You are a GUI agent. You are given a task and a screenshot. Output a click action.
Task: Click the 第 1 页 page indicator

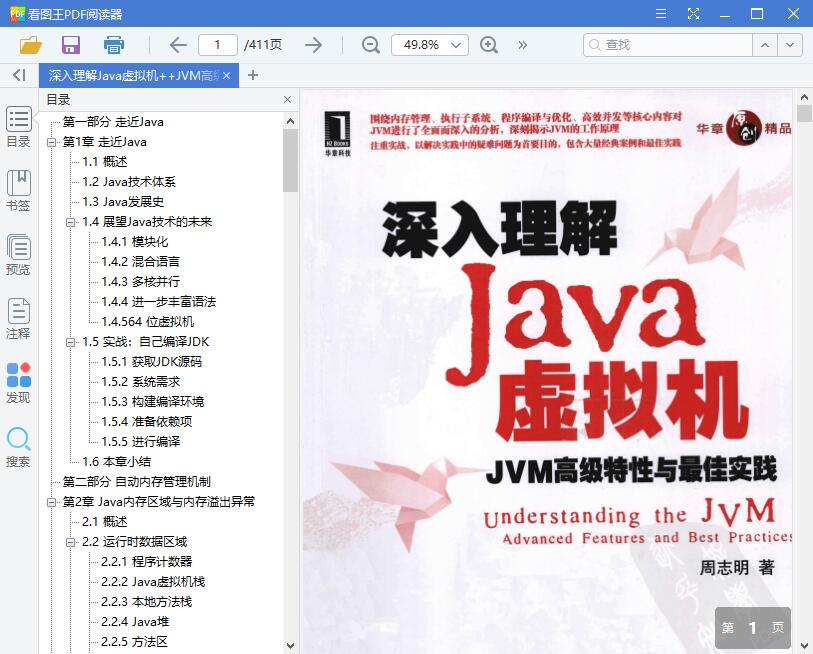[x=752, y=628]
